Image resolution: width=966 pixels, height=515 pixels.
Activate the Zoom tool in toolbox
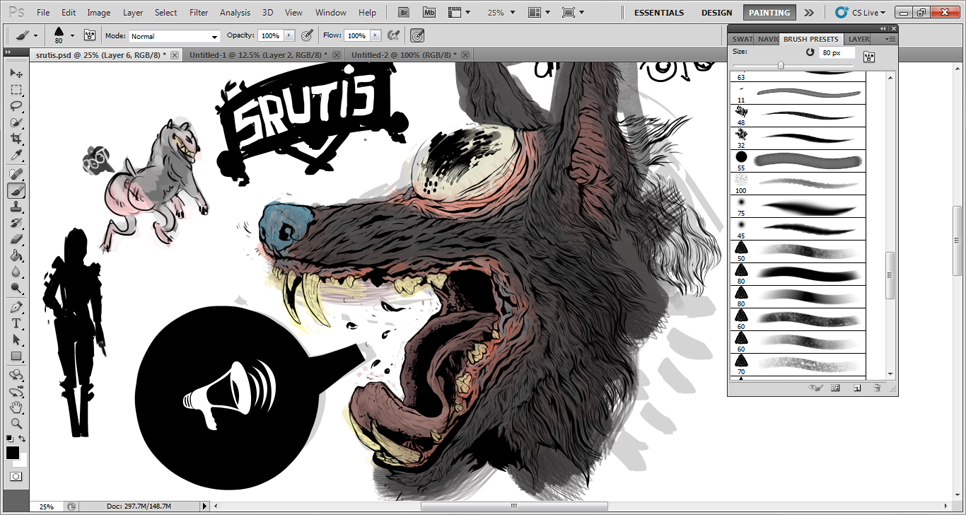coord(16,423)
